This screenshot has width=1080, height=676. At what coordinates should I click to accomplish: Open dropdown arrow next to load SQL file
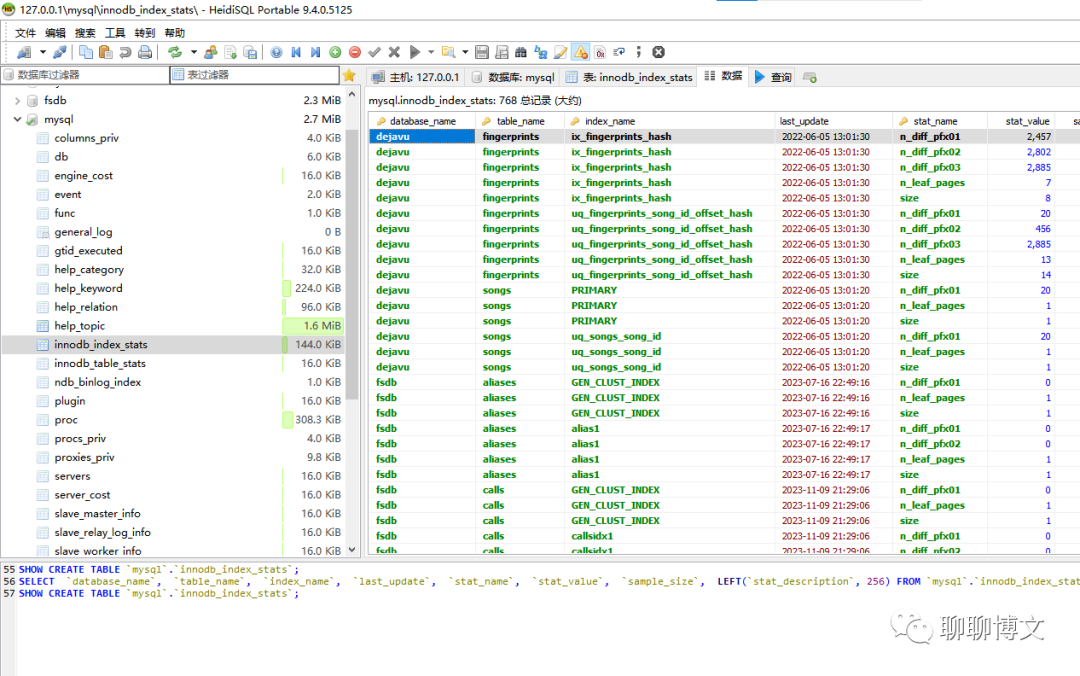pos(465,52)
